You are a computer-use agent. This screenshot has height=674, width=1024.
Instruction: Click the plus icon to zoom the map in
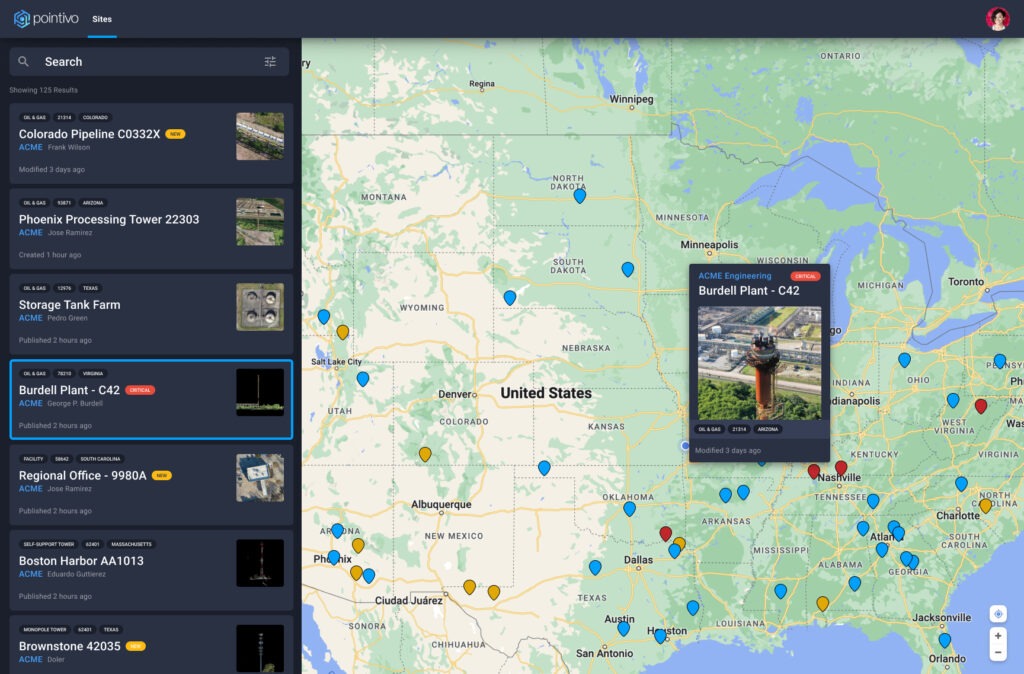[x=996, y=636]
